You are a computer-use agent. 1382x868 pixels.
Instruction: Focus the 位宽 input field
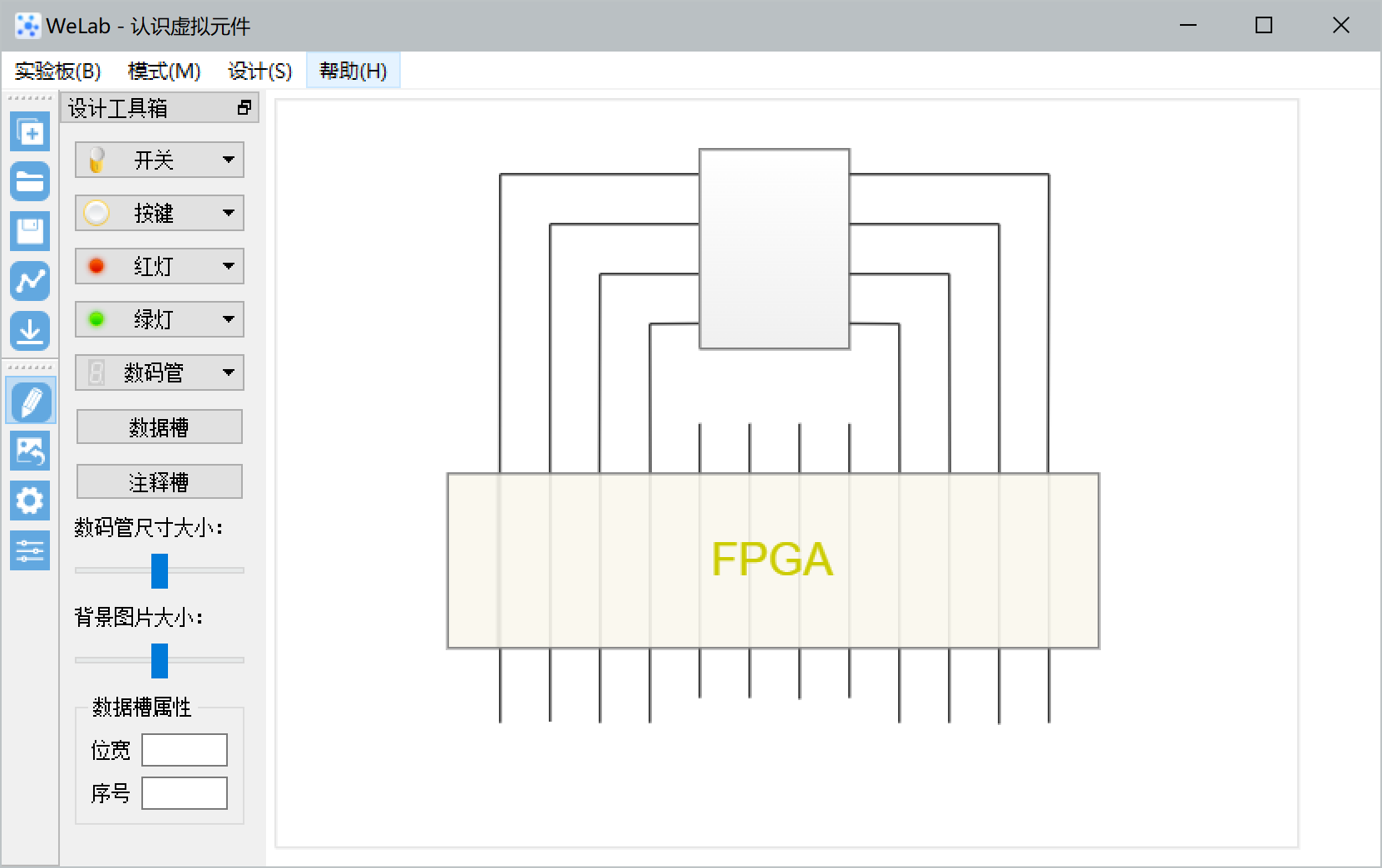tap(185, 750)
